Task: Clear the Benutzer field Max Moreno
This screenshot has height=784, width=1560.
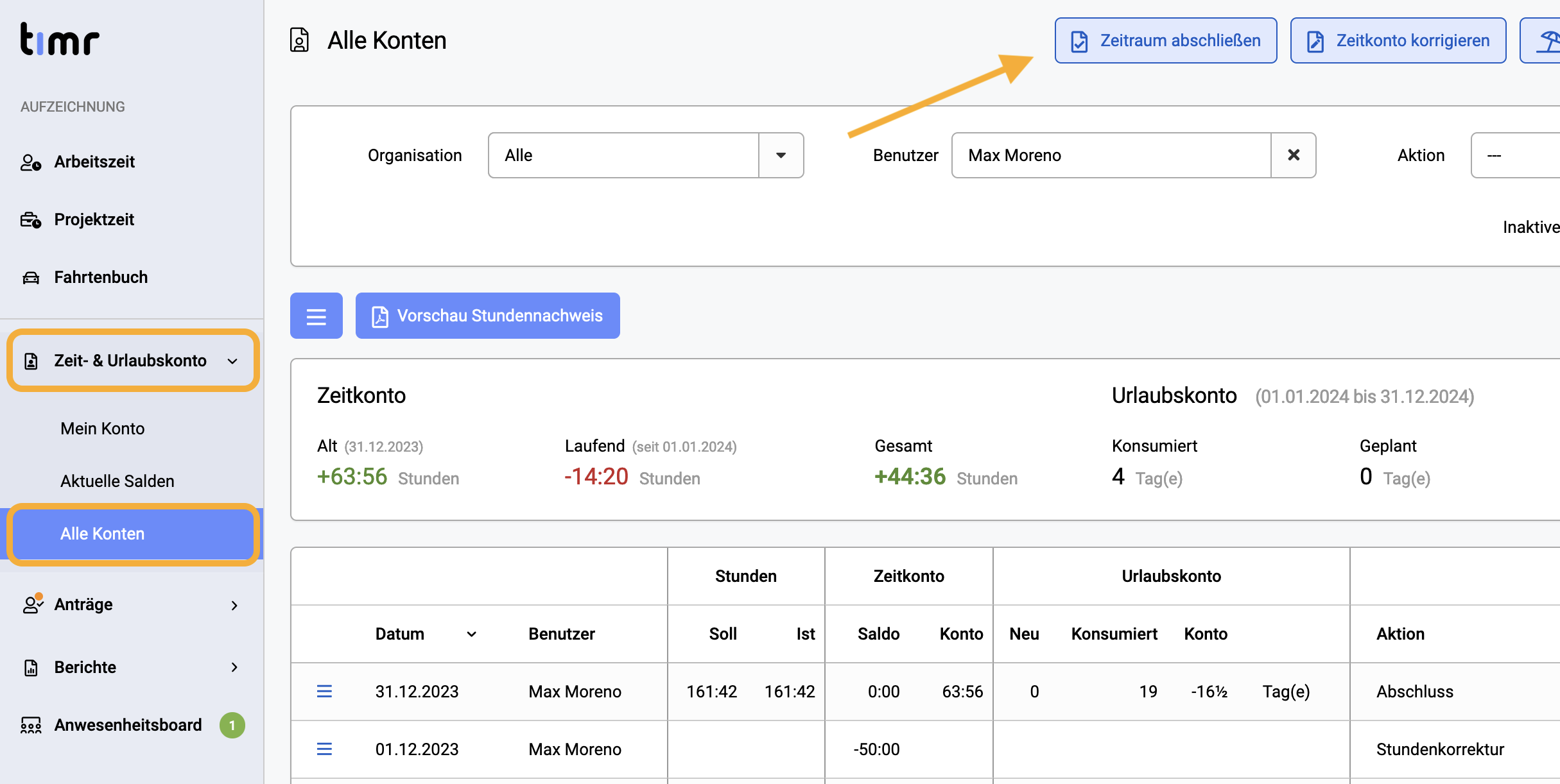Action: pos(1294,155)
